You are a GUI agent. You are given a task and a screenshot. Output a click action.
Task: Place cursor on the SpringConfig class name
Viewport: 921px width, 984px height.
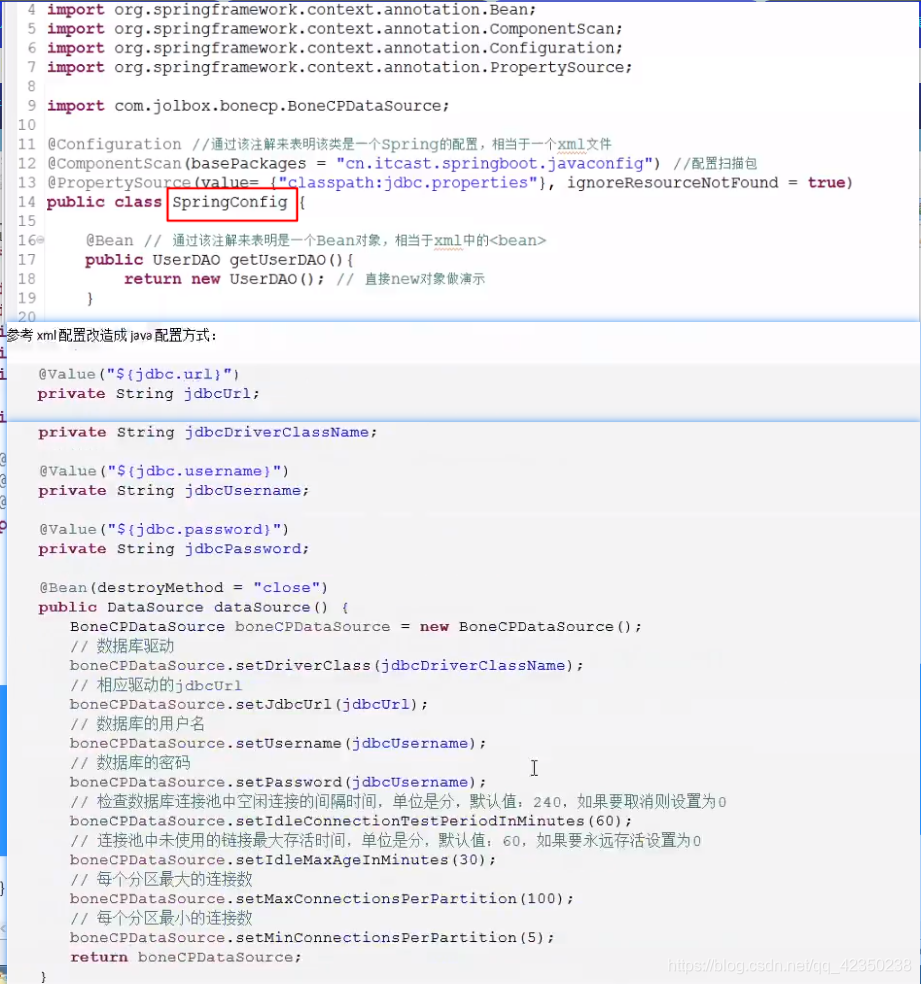click(x=230, y=202)
